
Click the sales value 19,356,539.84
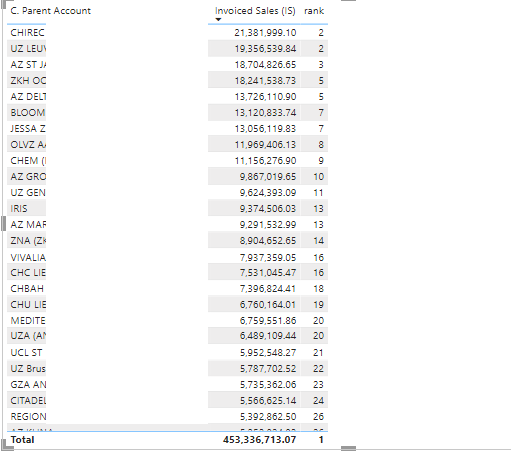pyautogui.click(x=265, y=49)
